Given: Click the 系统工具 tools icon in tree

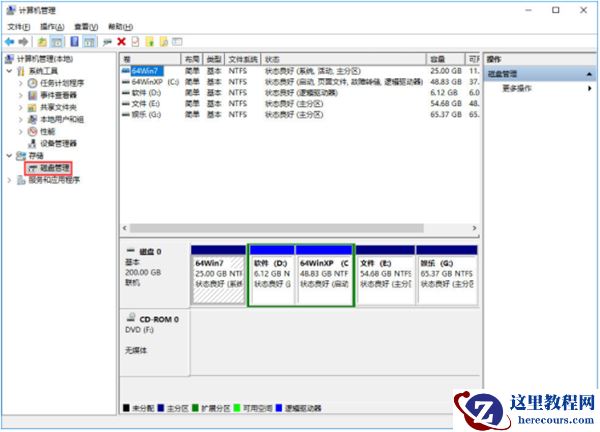Looking at the screenshot, I should click(x=21, y=71).
